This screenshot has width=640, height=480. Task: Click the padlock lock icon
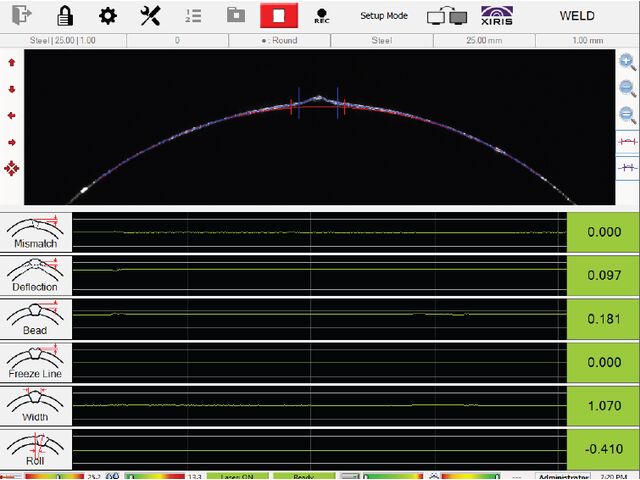(x=65, y=16)
